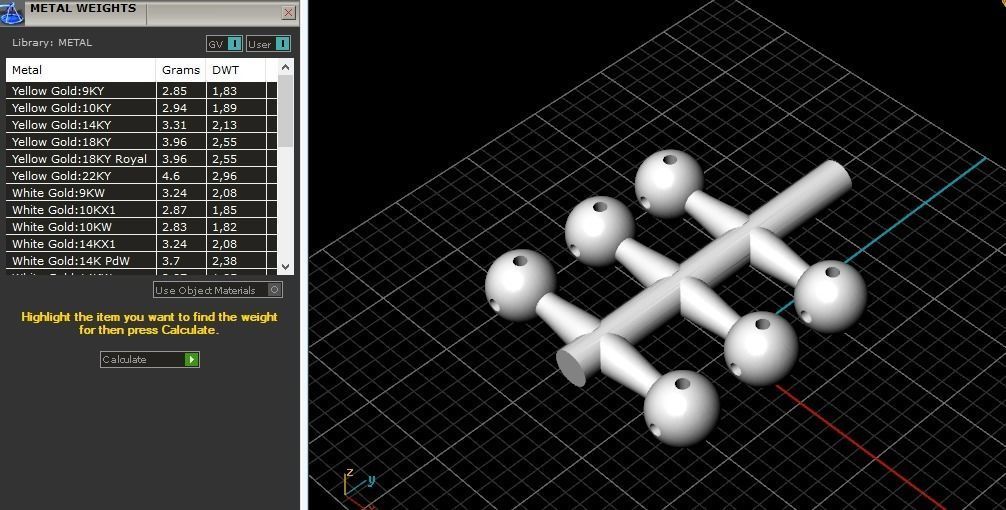
Task: Click the metal list scroll-down arrow
Action: tap(286, 266)
